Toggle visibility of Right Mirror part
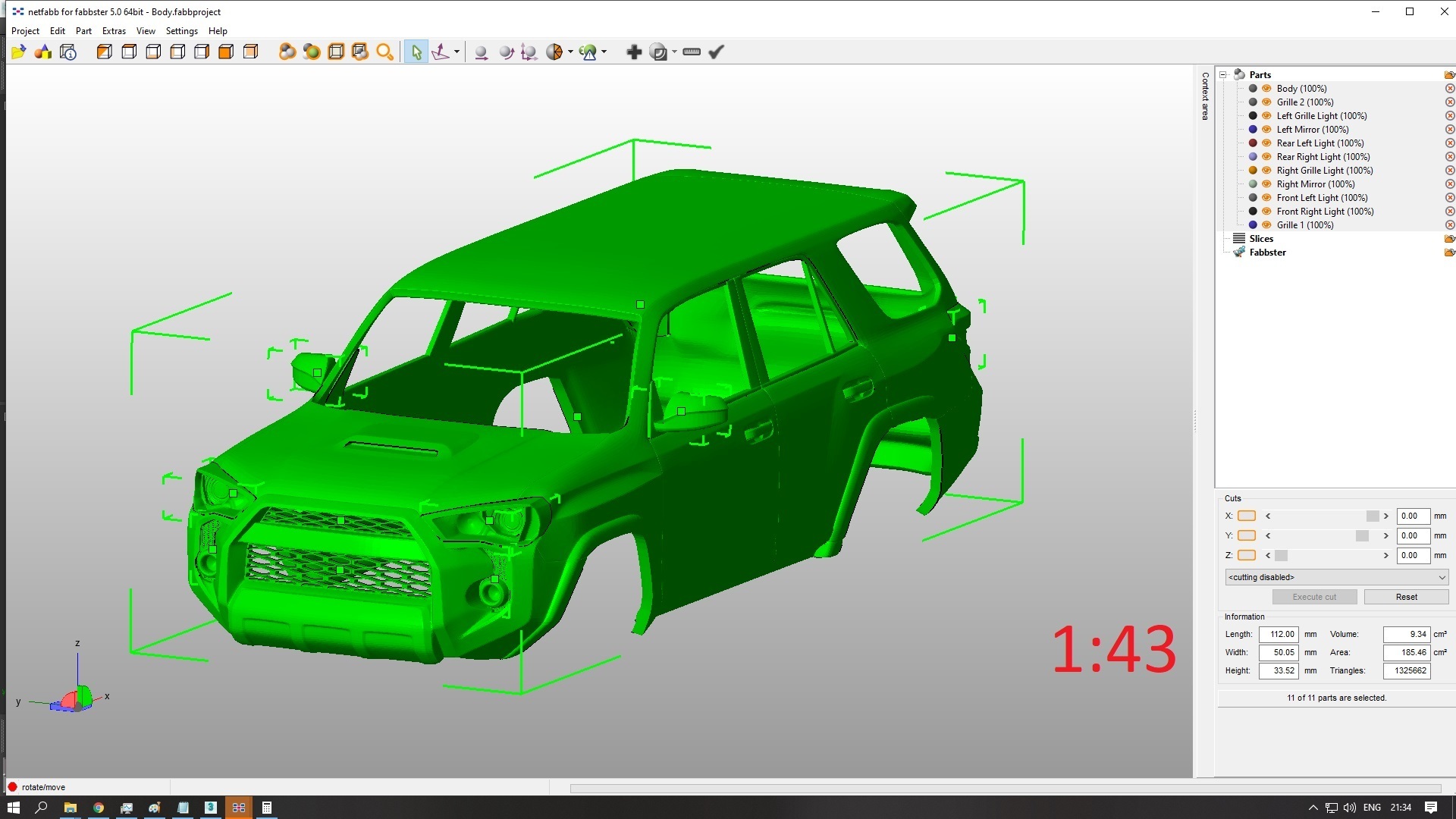Image resolution: width=1456 pixels, height=819 pixels. [1266, 184]
